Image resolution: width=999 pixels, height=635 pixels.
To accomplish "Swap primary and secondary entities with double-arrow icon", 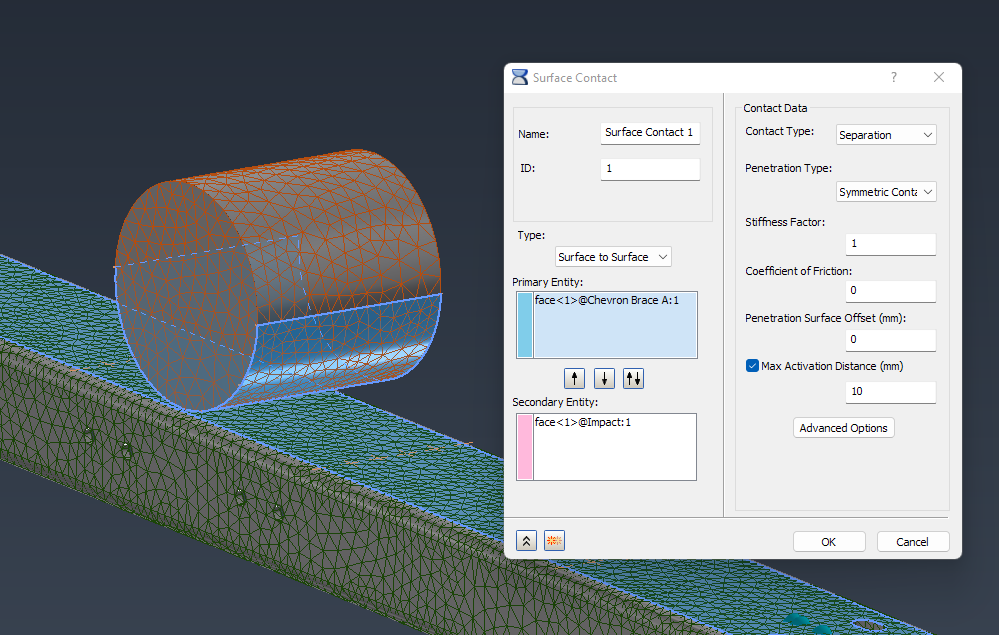I will point(633,378).
